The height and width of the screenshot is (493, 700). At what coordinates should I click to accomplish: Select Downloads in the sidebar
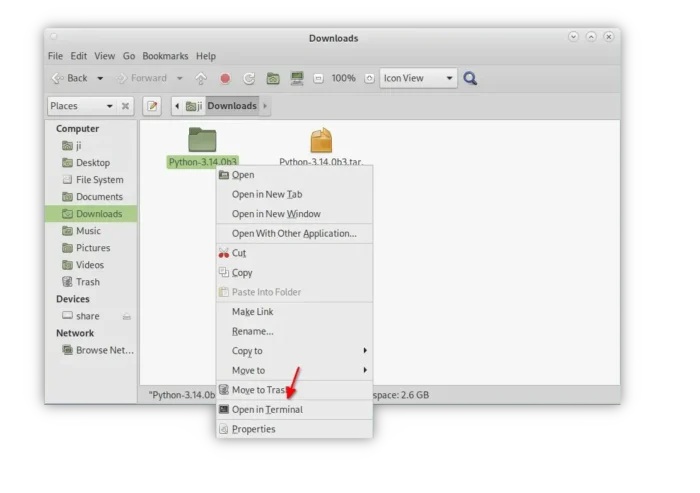pos(91,213)
